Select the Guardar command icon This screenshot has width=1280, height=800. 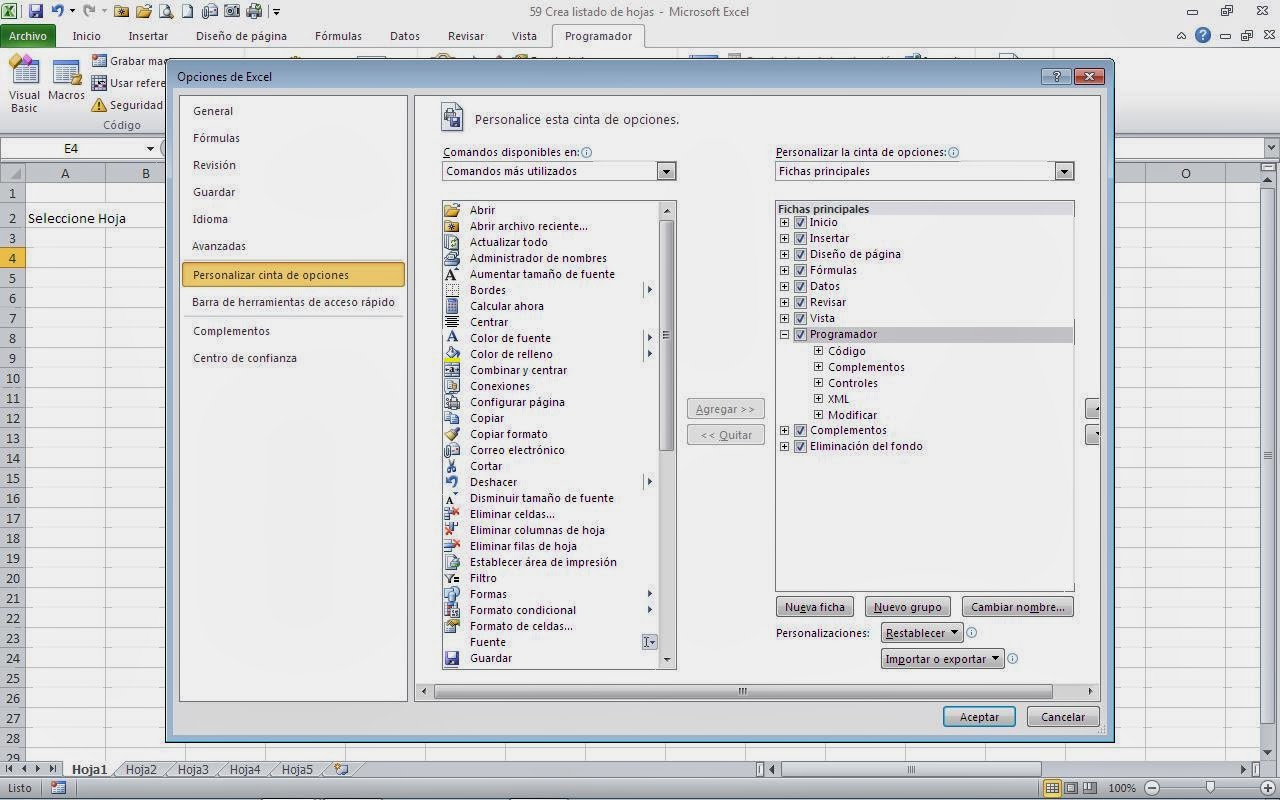click(452, 658)
